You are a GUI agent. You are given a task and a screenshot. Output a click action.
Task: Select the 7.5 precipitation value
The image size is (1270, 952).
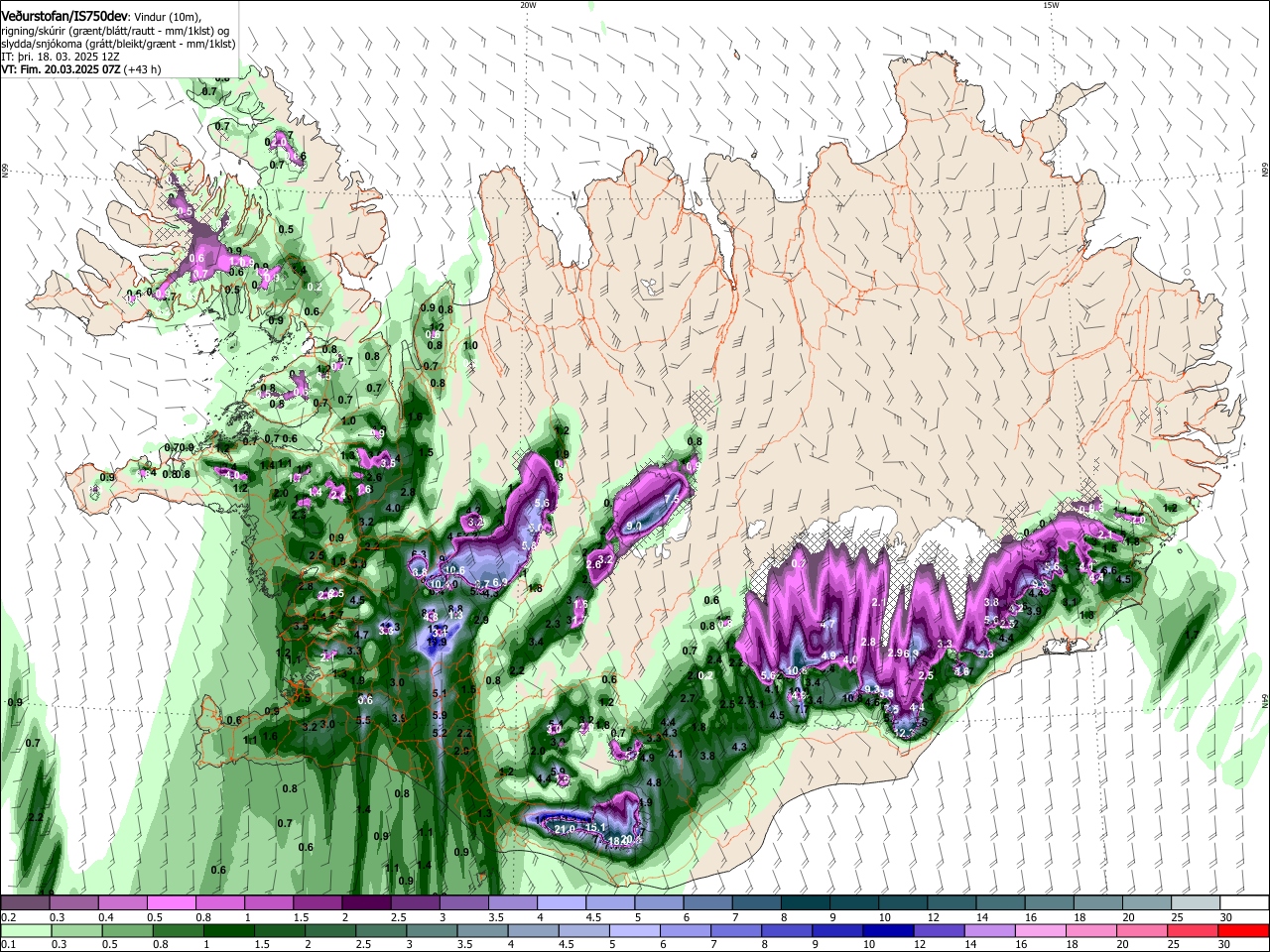coord(671,500)
